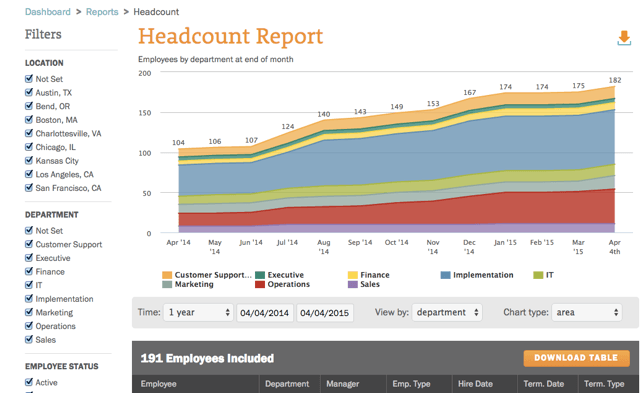Click the Marketing legend swatch

pyautogui.click(x=167, y=284)
